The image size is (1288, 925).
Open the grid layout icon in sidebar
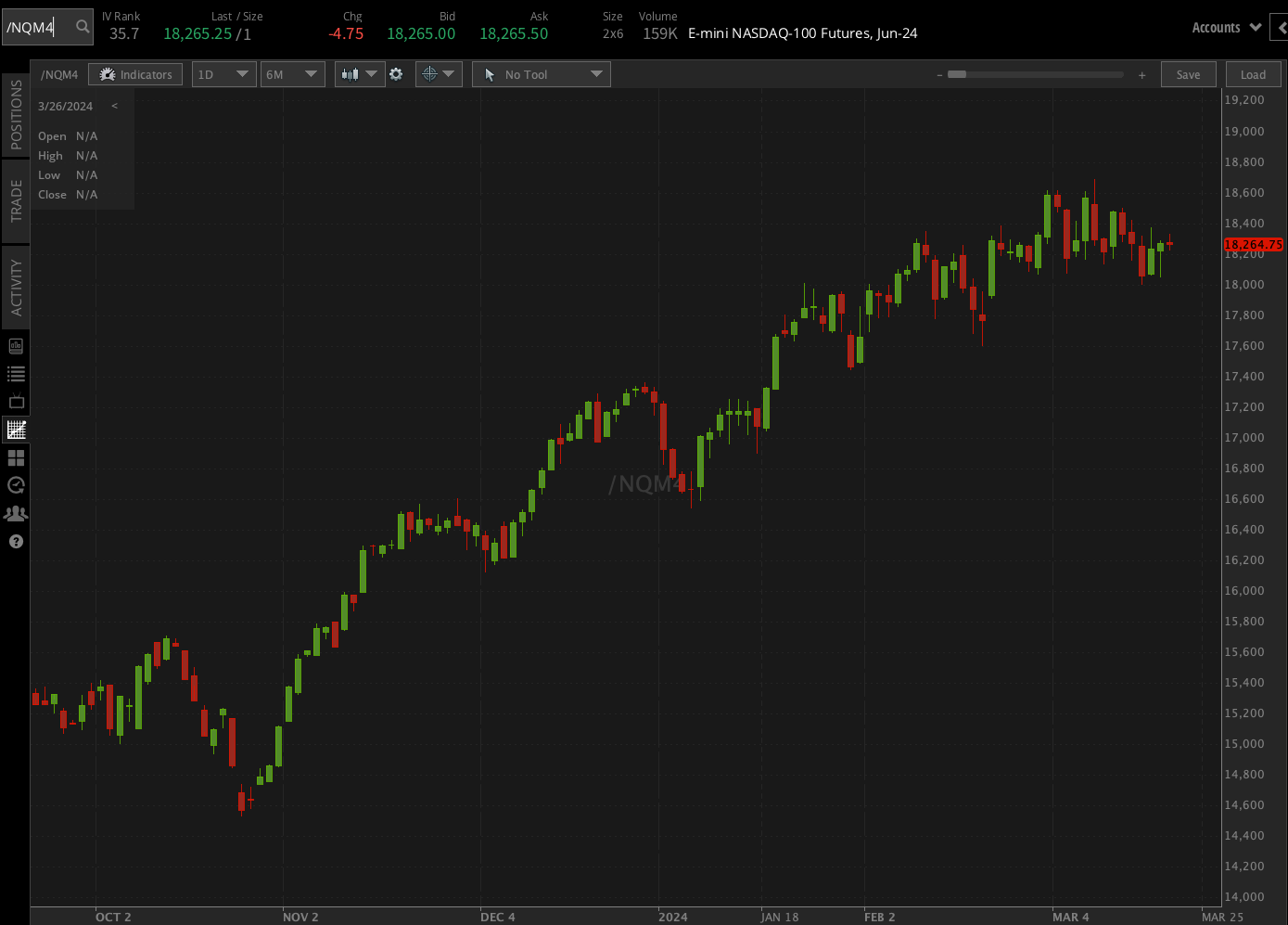click(16, 457)
